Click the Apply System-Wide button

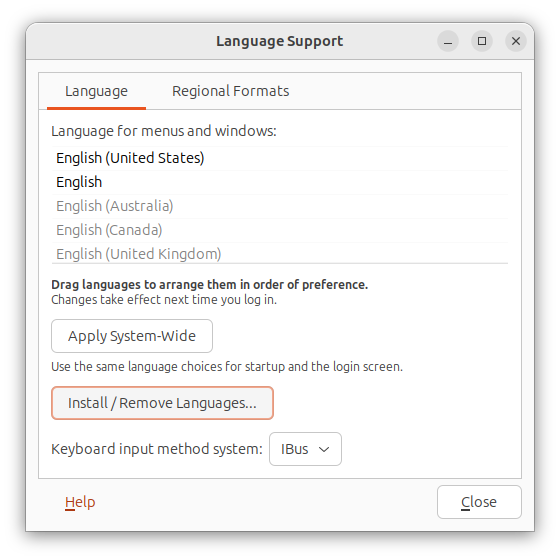pos(132,336)
